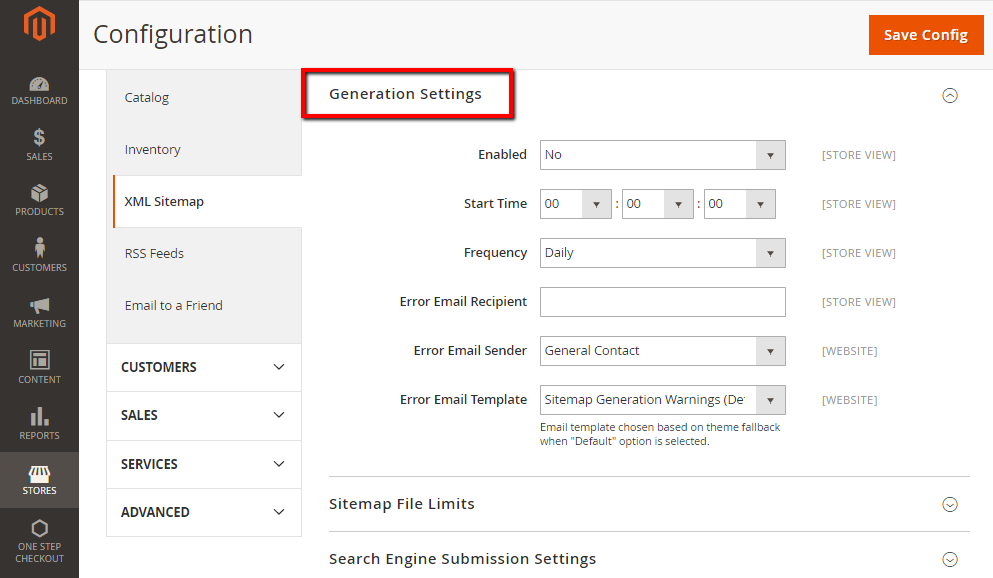Select the RSS Feeds tab
This screenshot has width=993, height=578.
point(154,254)
